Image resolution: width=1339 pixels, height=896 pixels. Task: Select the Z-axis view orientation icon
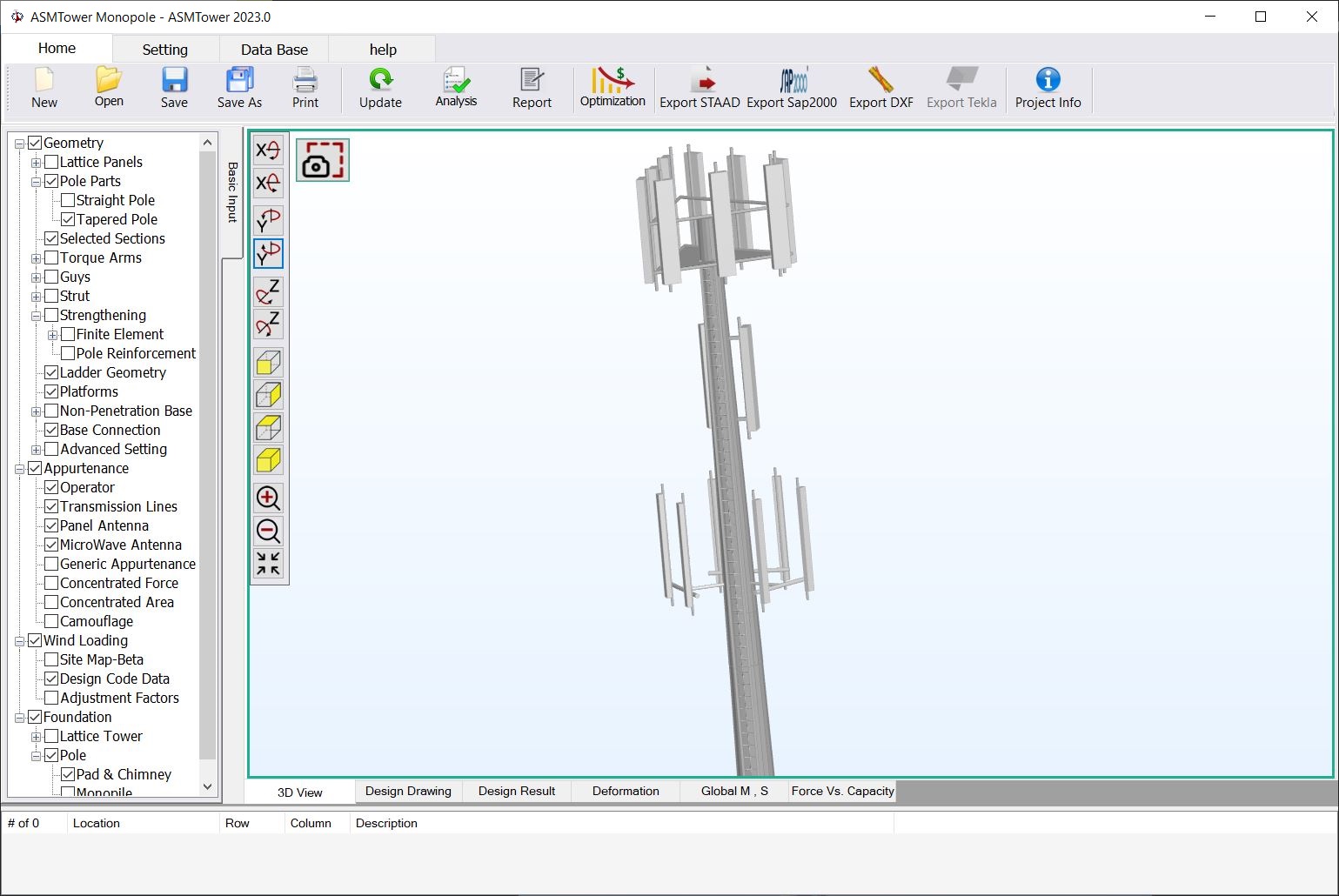click(268, 291)
